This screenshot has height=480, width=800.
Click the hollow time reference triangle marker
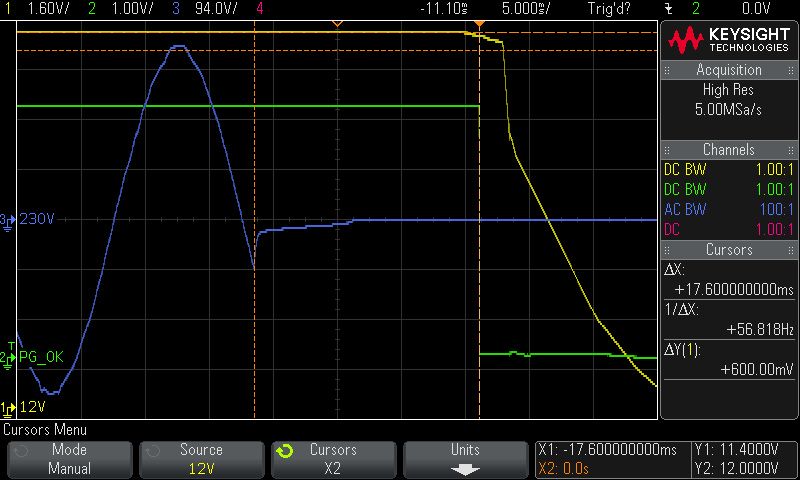pos(337,23)
